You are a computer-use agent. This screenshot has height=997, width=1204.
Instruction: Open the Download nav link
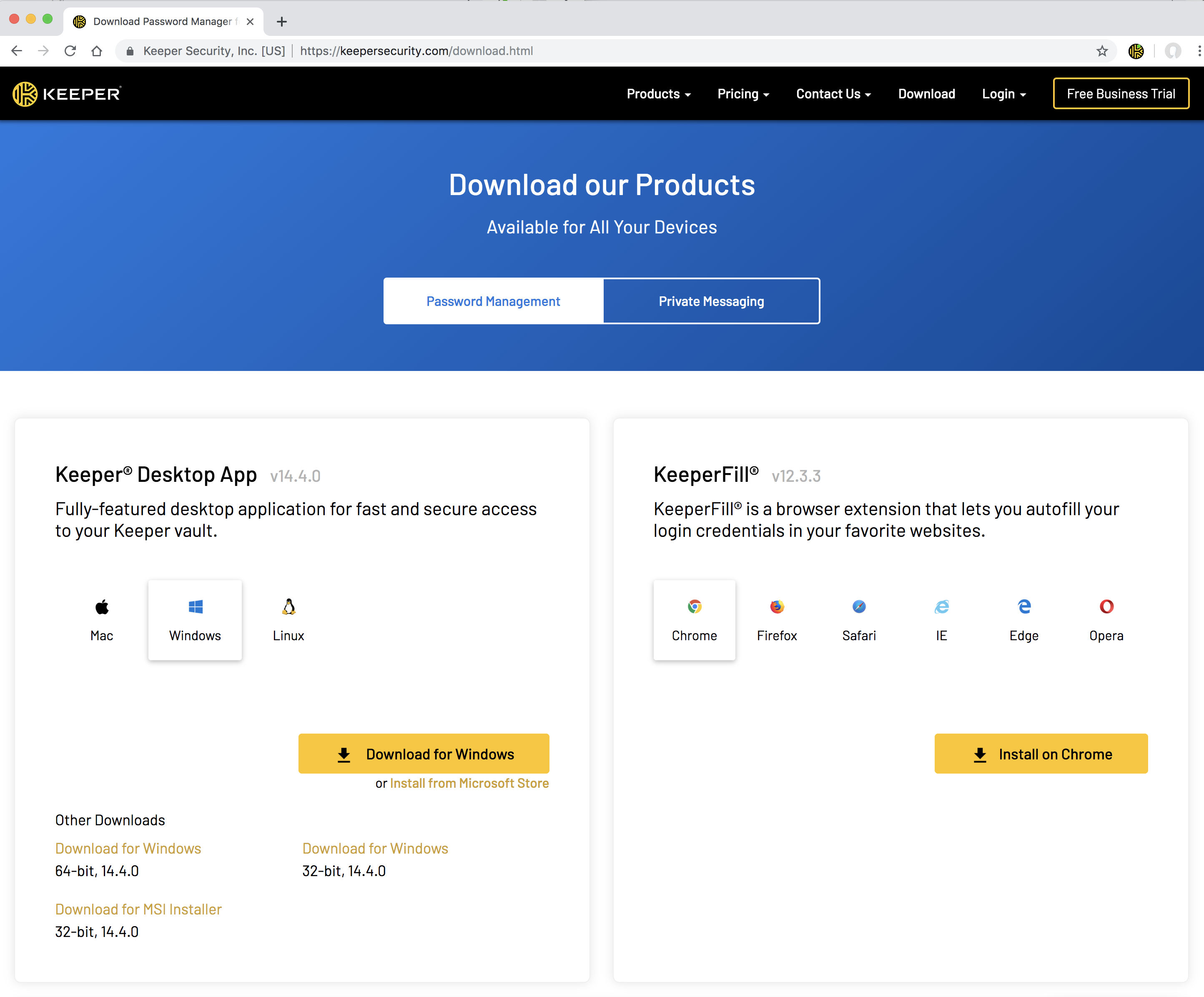pos(926,94)
